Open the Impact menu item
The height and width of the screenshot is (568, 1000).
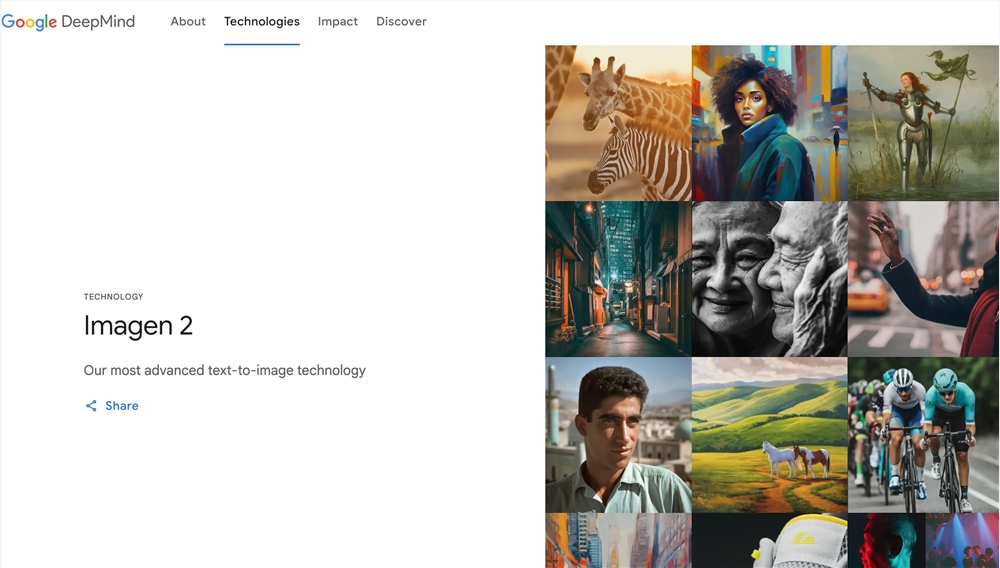point(338,21)
